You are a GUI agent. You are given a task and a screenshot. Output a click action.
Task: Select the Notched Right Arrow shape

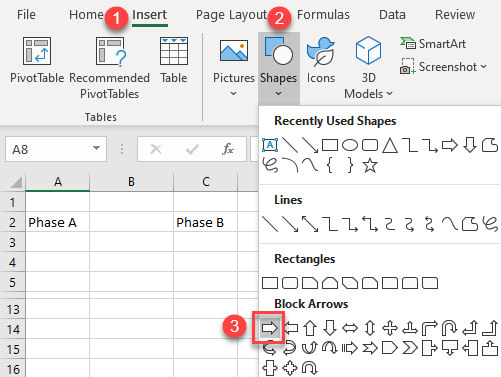point(370,348)
